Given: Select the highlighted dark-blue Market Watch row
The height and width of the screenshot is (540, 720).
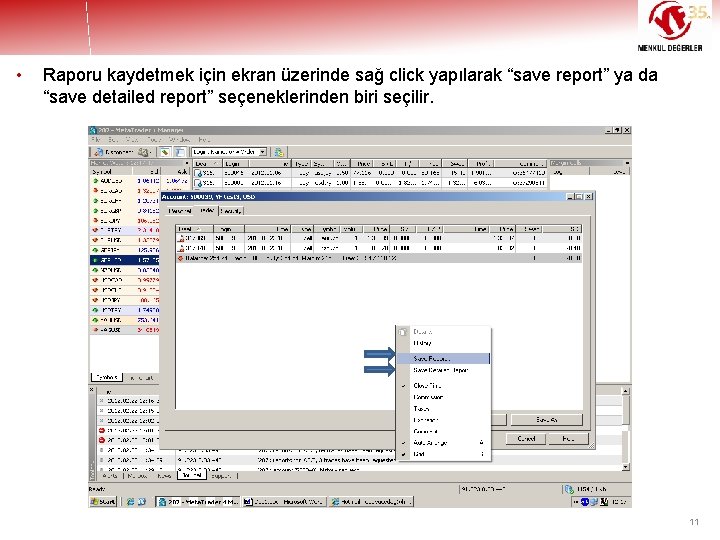Looking at the screenshot, I should point(124,260).
